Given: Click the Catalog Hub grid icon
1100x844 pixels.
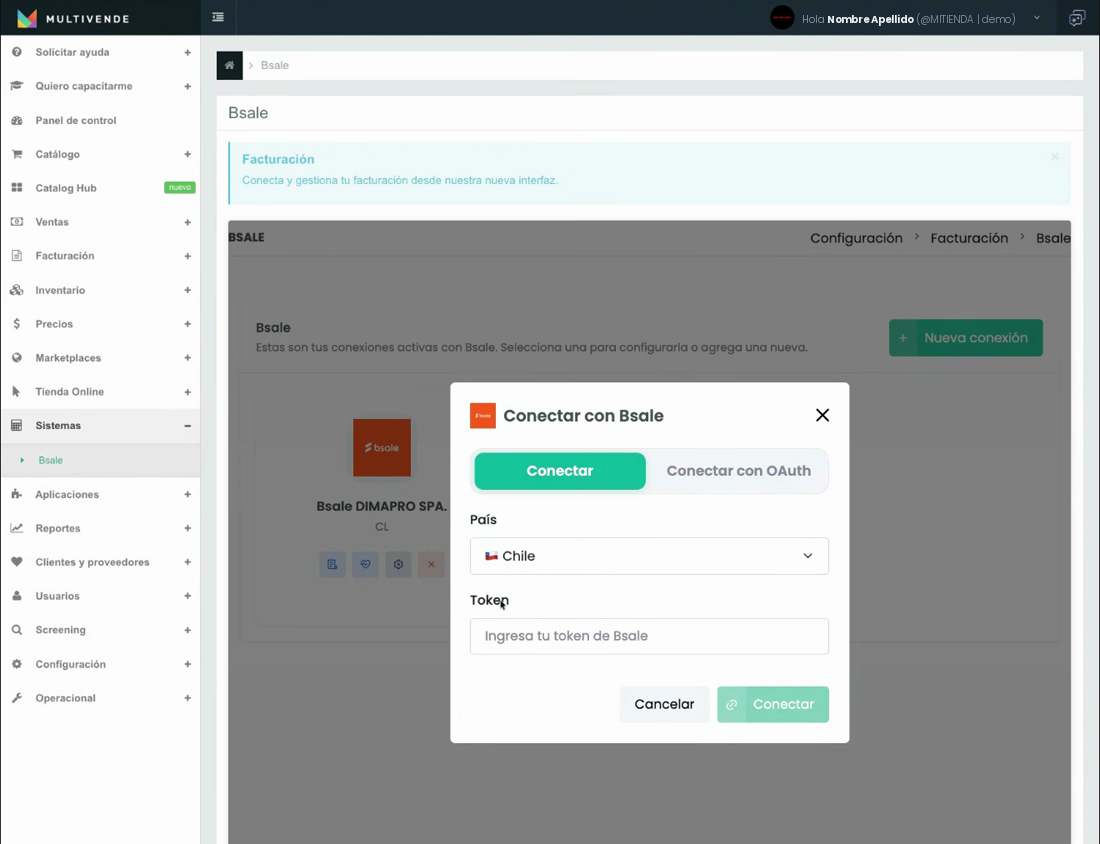Looking at the screenshot, I should [17, 188].
